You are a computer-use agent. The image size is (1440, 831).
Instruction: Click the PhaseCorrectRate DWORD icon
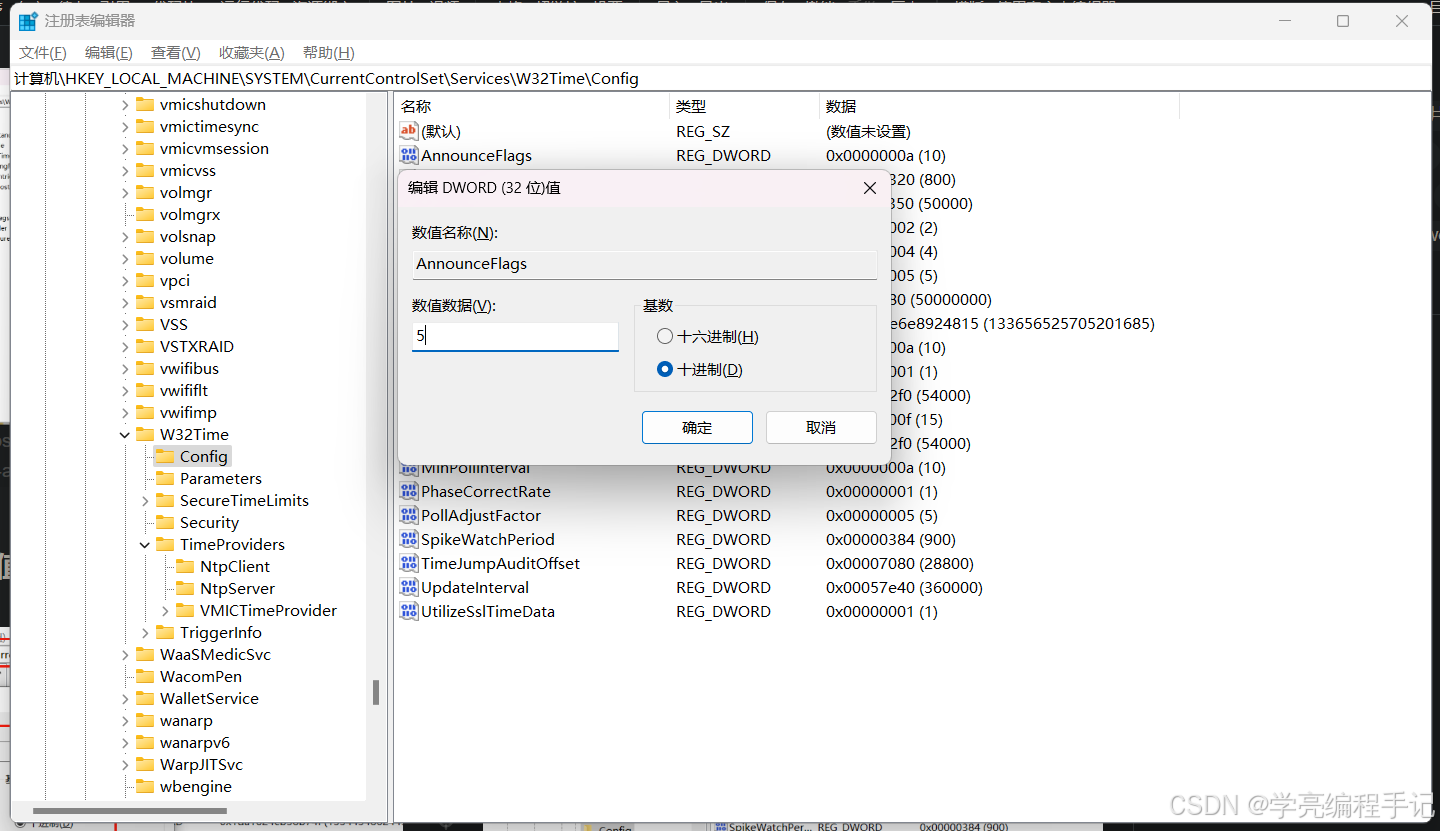(408, 491)
